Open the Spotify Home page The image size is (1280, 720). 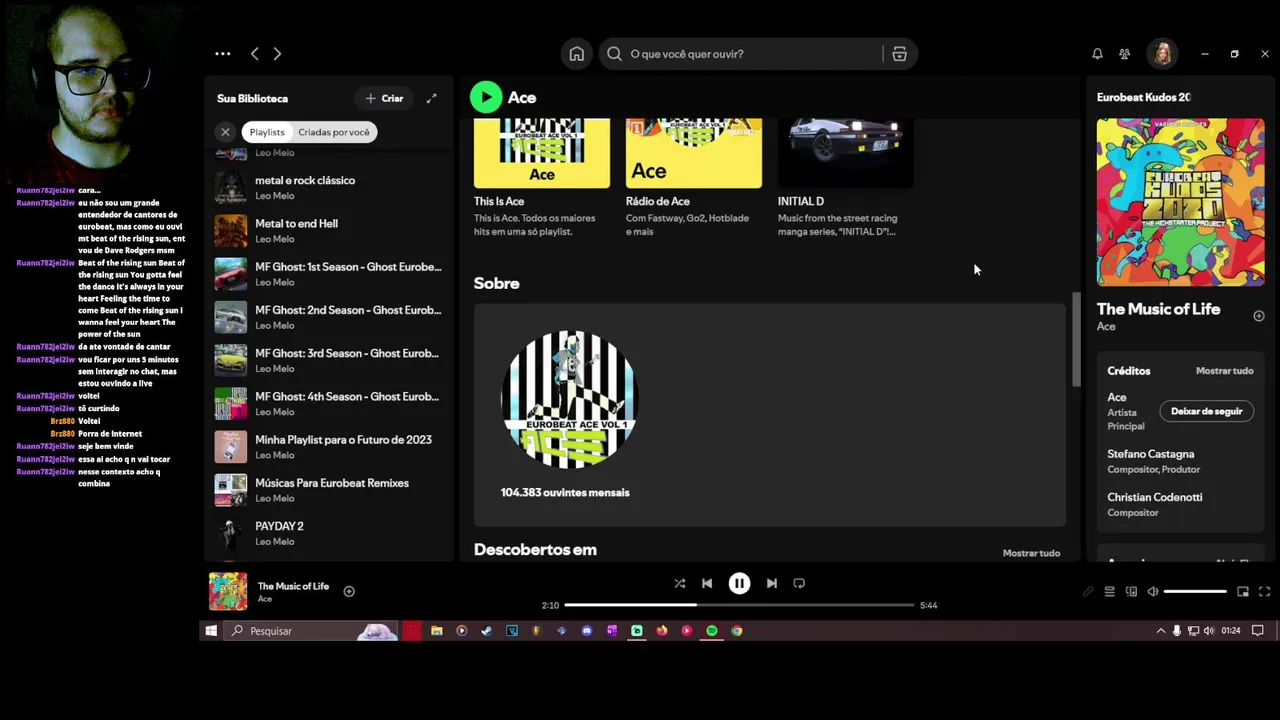(x=577, y=54)
